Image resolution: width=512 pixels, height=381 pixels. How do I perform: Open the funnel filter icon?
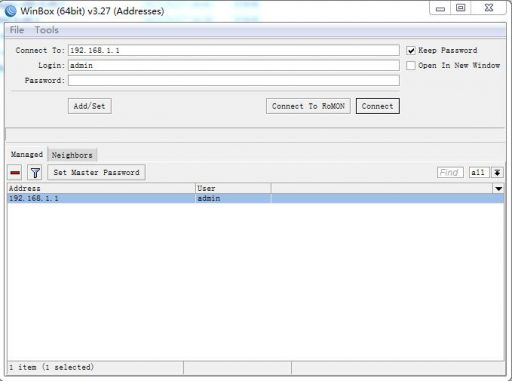click(x=35, y=172)
